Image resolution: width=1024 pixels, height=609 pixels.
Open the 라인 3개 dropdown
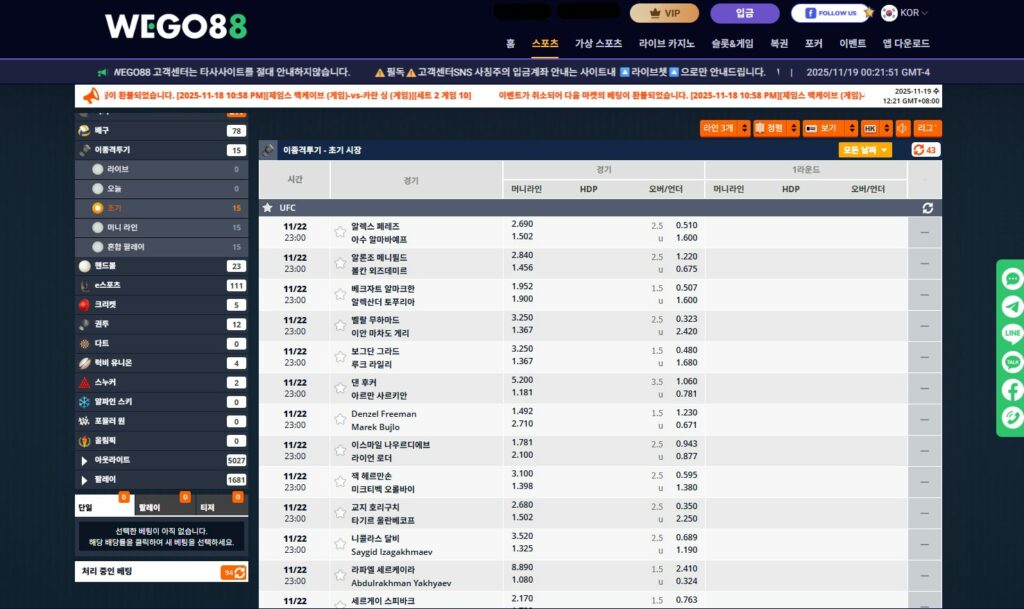coord(724,129)
